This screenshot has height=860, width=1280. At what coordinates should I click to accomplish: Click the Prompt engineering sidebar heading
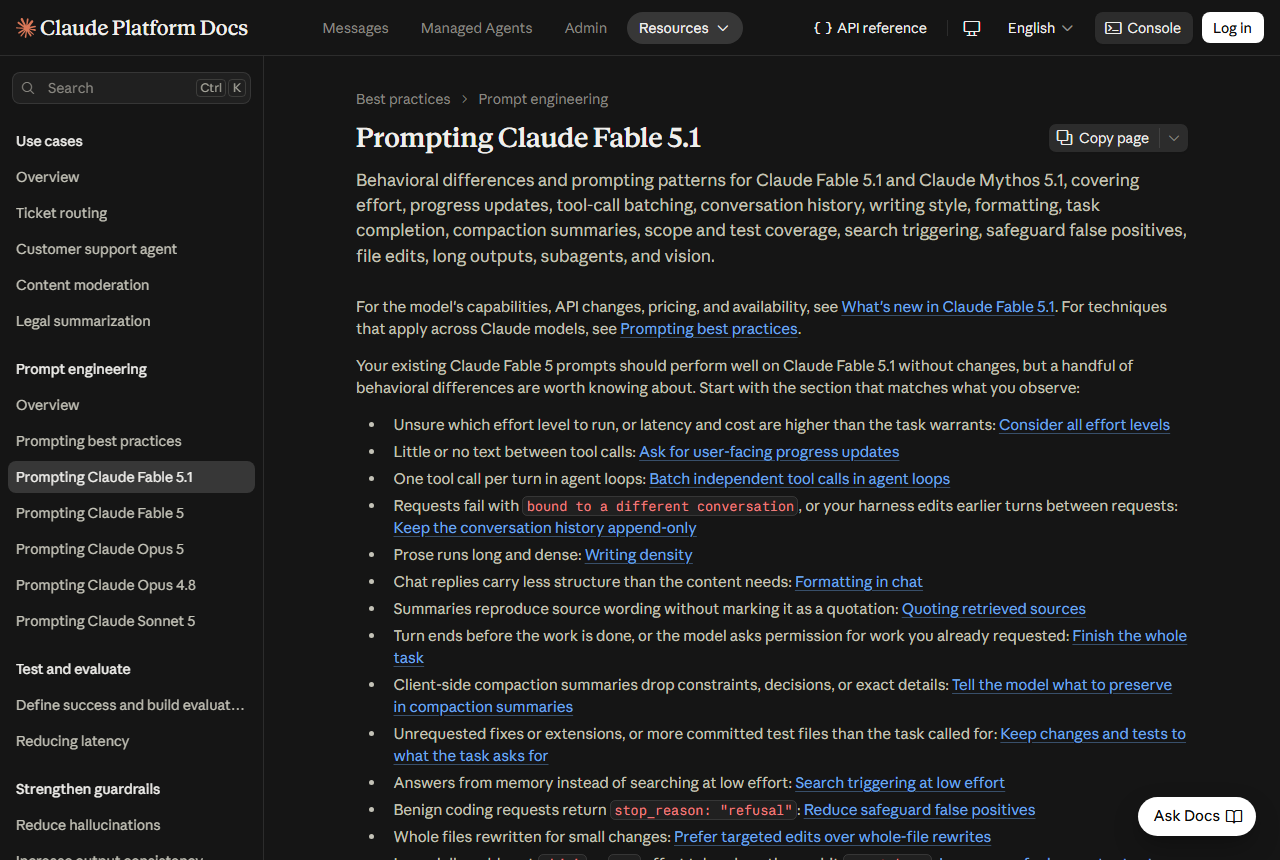(81, 369)
